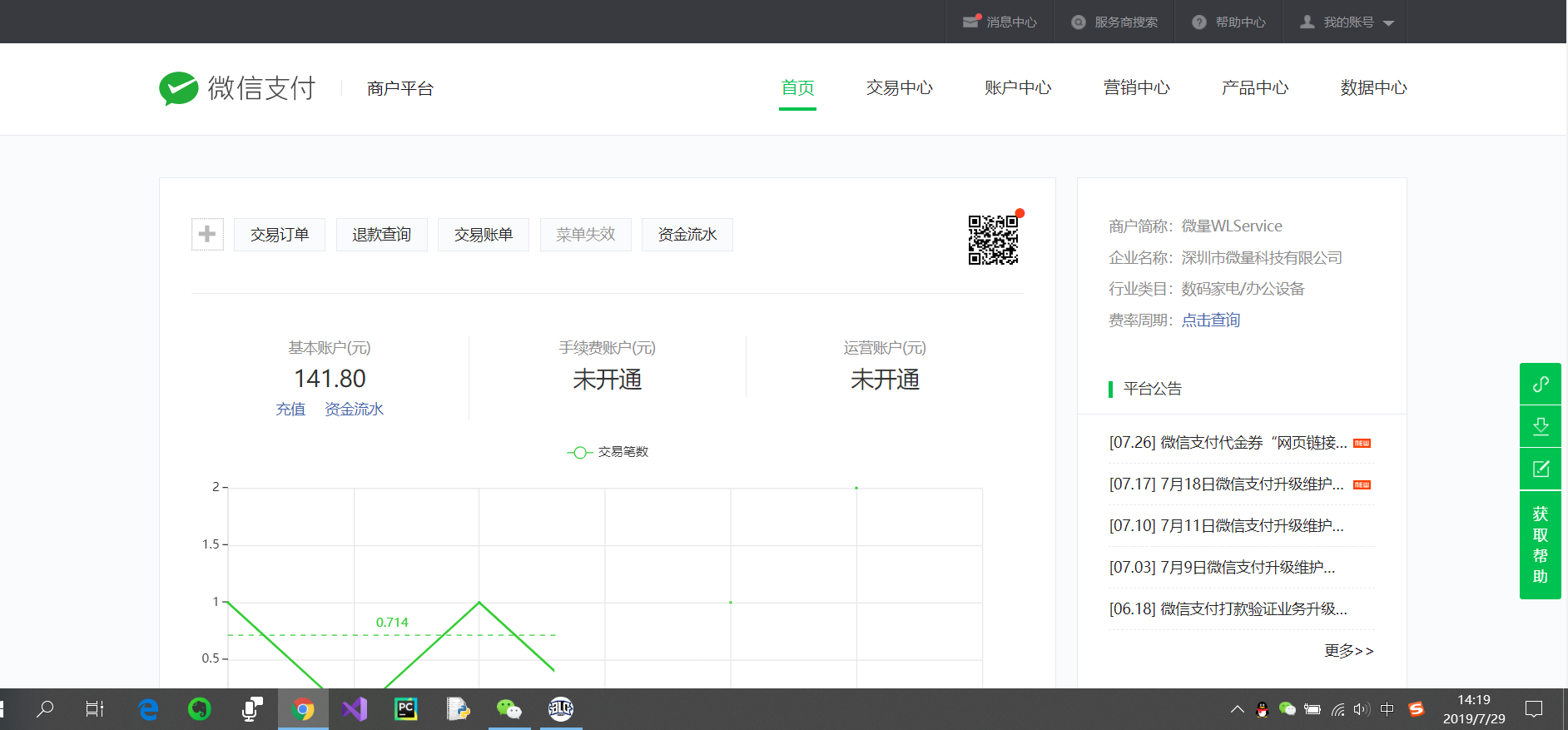
Task: Open the 获取帮助 side button
Action: point(1541,545)
